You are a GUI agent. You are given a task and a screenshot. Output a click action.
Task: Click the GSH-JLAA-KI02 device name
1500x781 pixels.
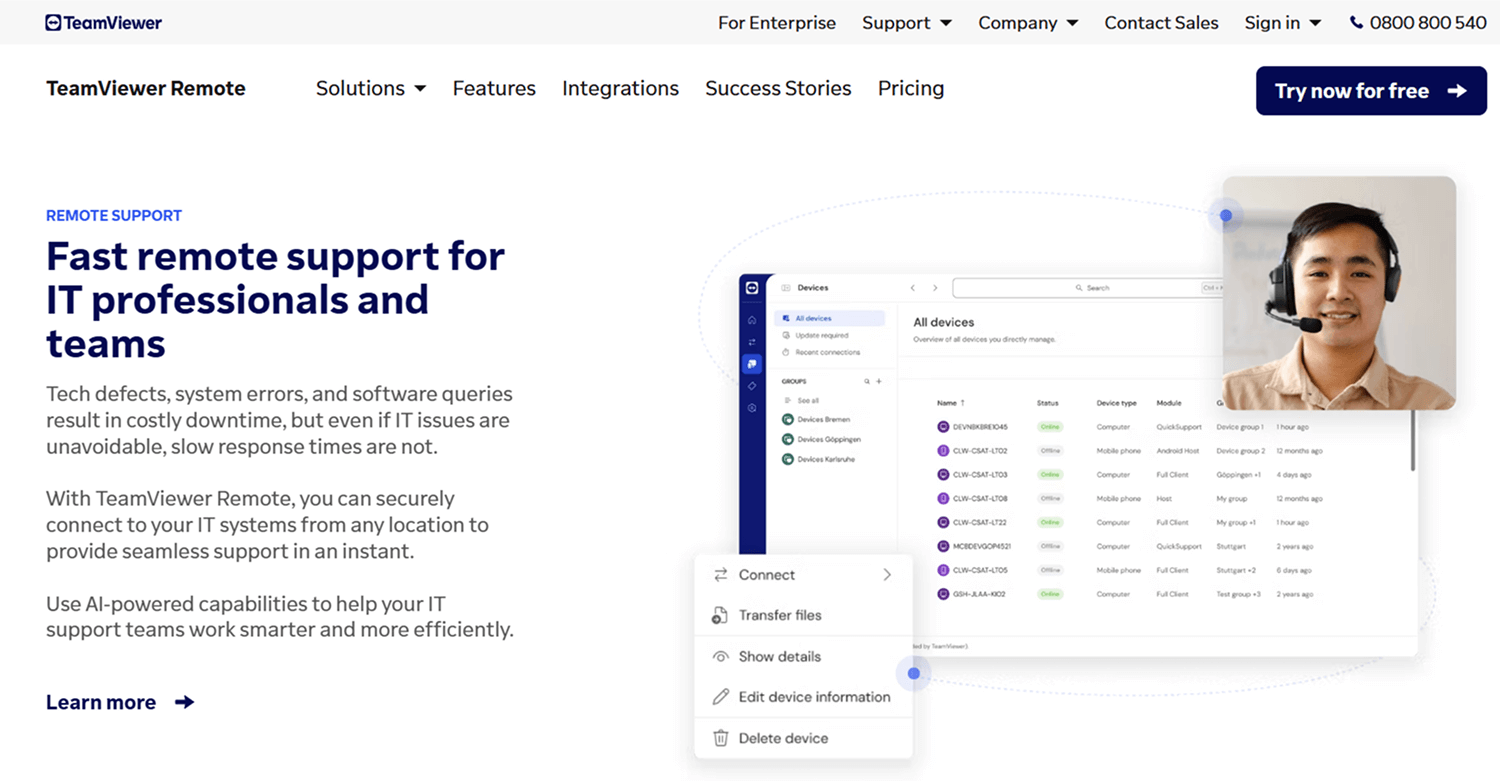[x=979, y=595]
